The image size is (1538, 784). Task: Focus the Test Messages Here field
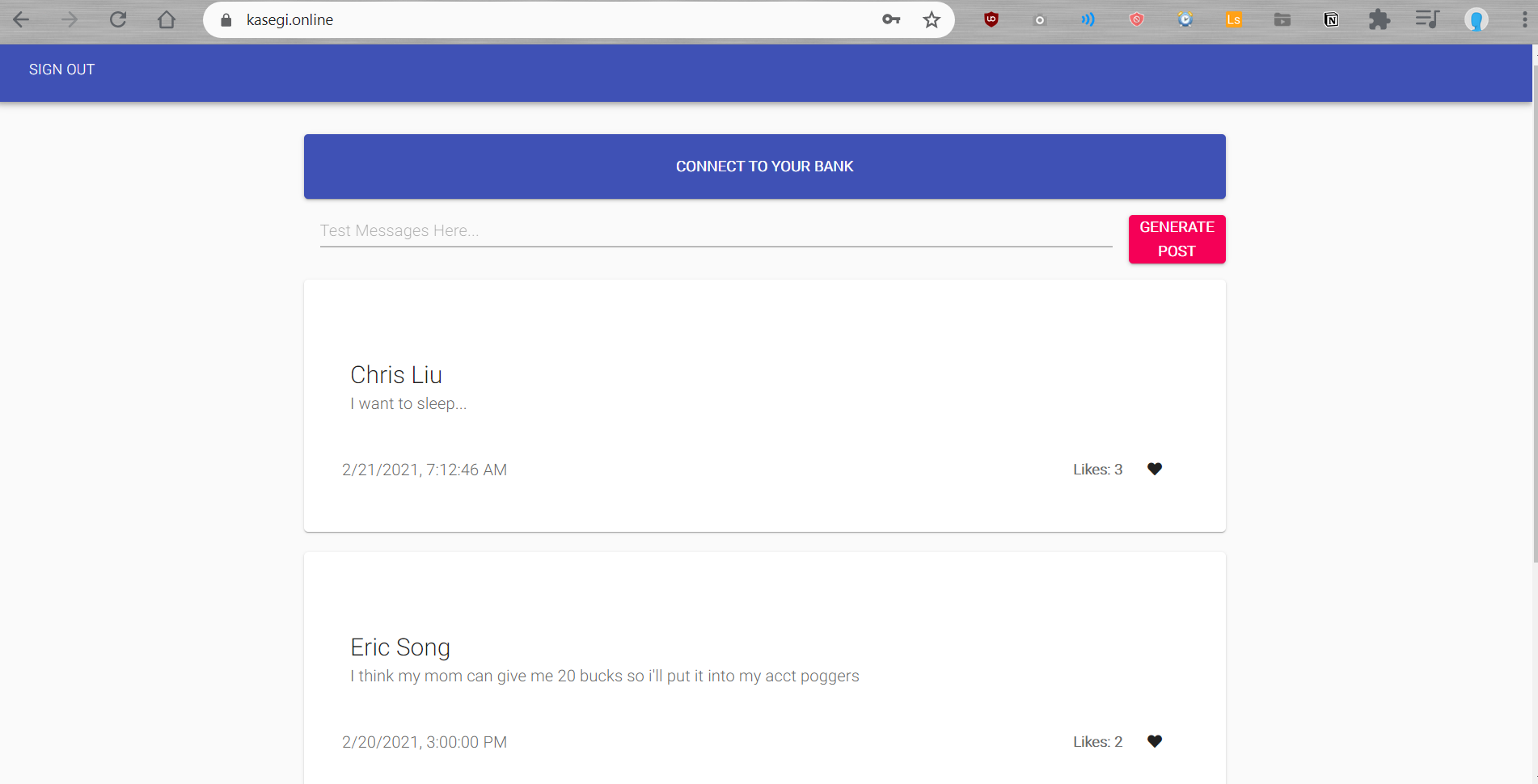click(716, 231)
